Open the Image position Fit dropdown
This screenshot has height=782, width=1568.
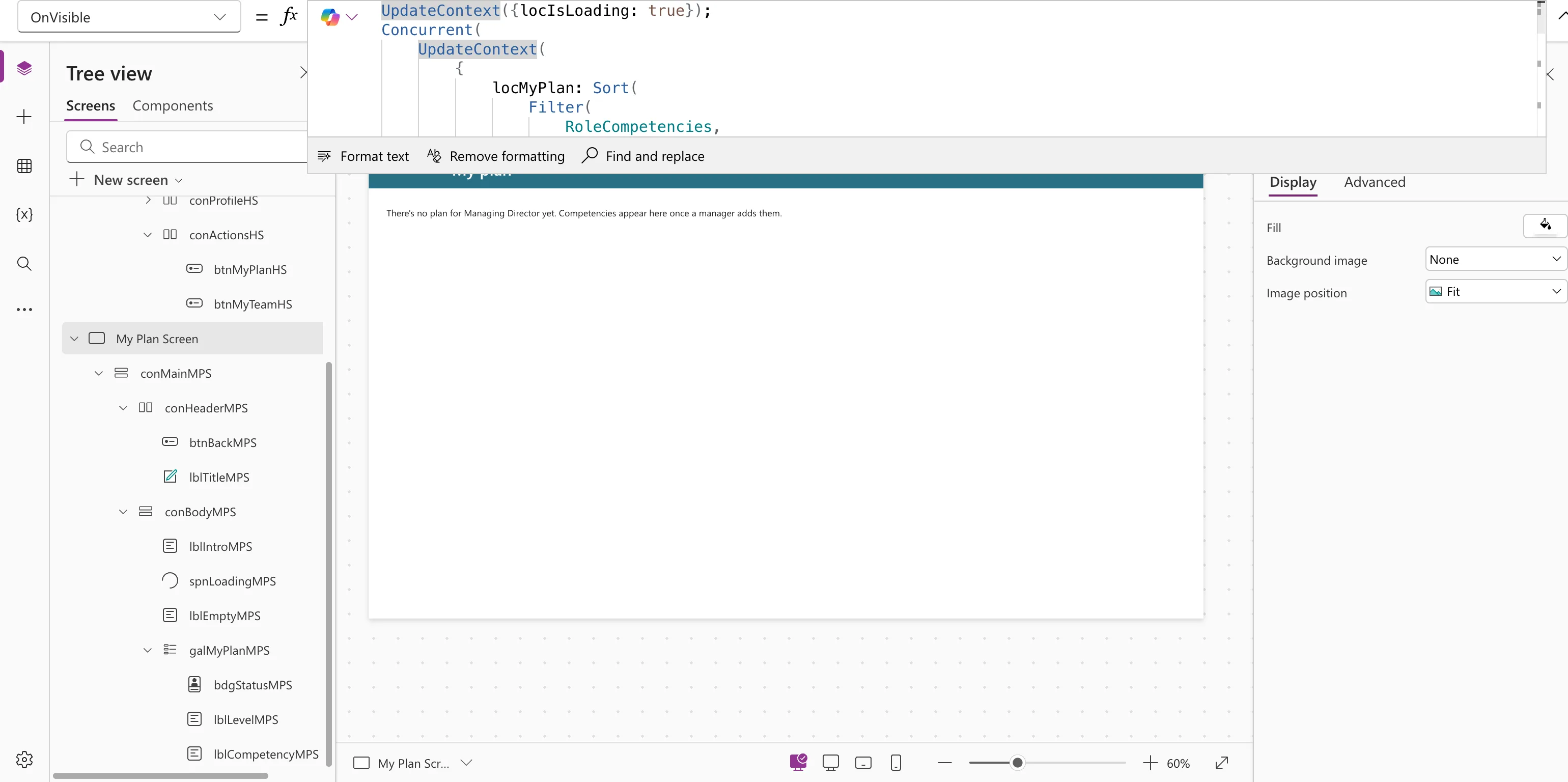[1496, 292]
